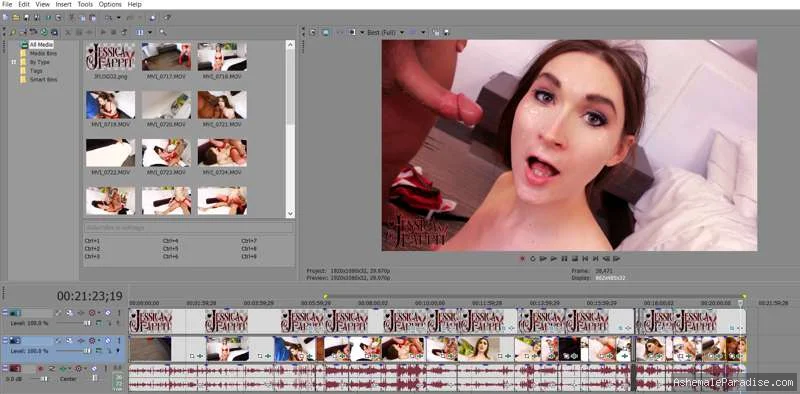Click the Stop button under the preview
Screen dimensions: 800x394
(x=575, y=259)
